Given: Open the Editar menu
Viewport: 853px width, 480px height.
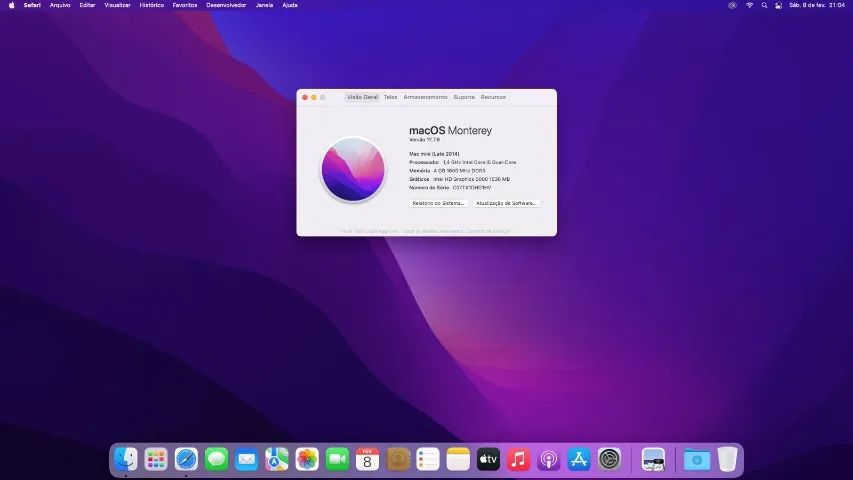Looking at the screenshot, I should [87, 5].
